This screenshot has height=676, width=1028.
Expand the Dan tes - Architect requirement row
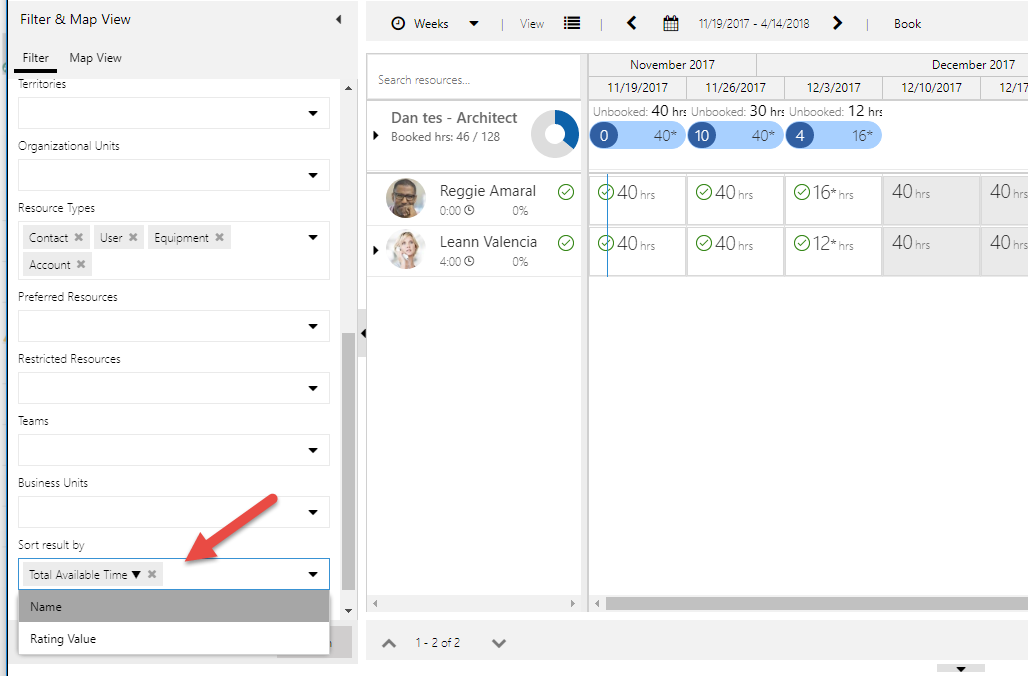[375, 135]
